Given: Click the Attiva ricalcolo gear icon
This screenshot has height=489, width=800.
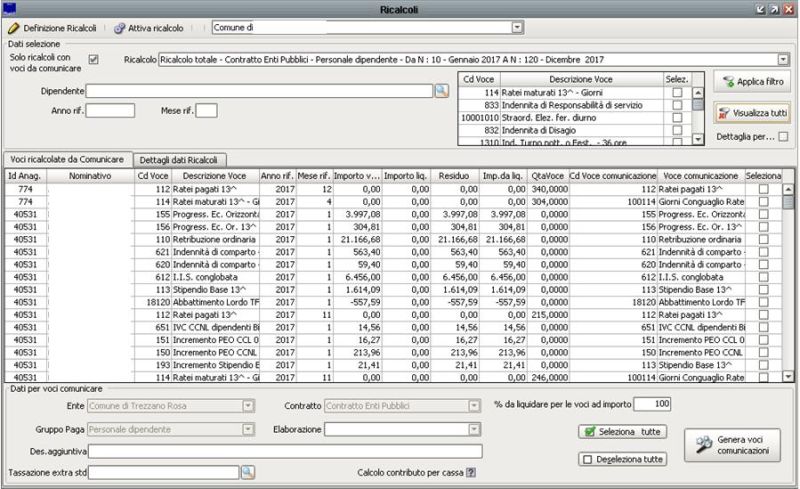Looking at the screenshot, I should point(119,30).
